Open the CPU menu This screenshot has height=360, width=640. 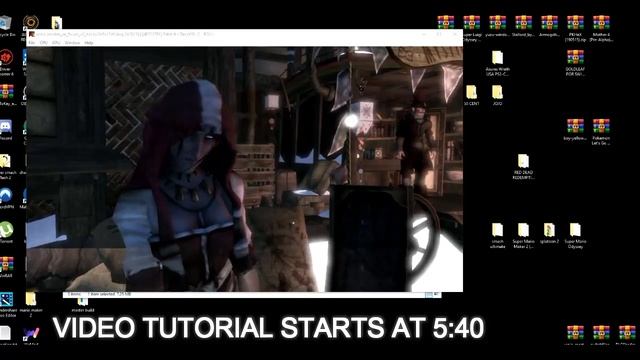point(44,42)
